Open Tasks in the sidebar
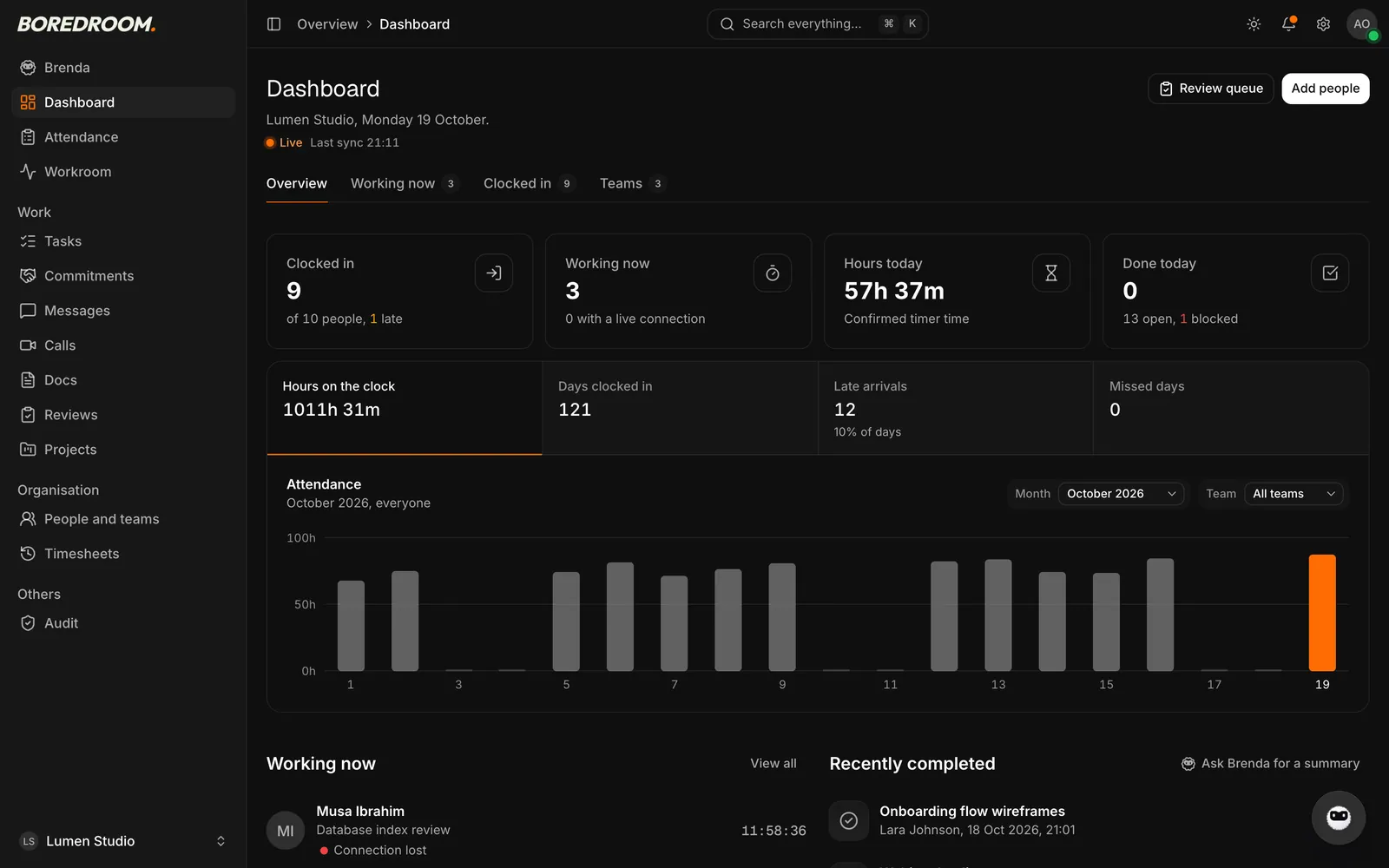This screenshot has width=1389, height=868. tap(123, 241)
